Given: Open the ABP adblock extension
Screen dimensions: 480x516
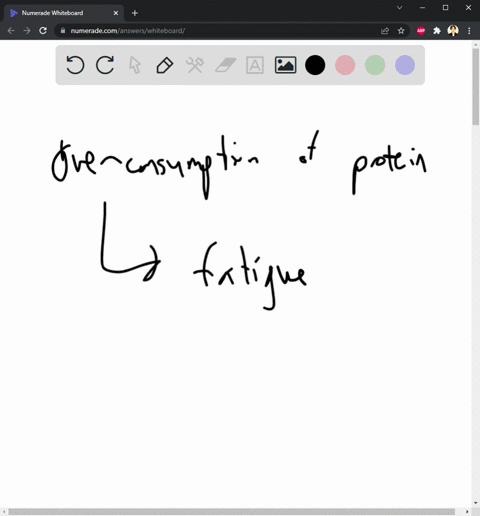Looking at the screenshot, I should [421, 31].
